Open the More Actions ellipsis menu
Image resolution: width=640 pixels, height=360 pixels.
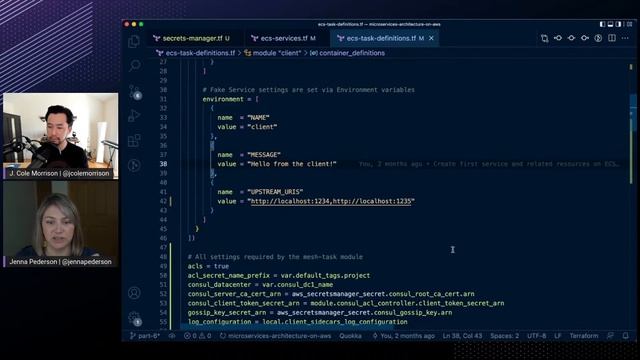625,38
